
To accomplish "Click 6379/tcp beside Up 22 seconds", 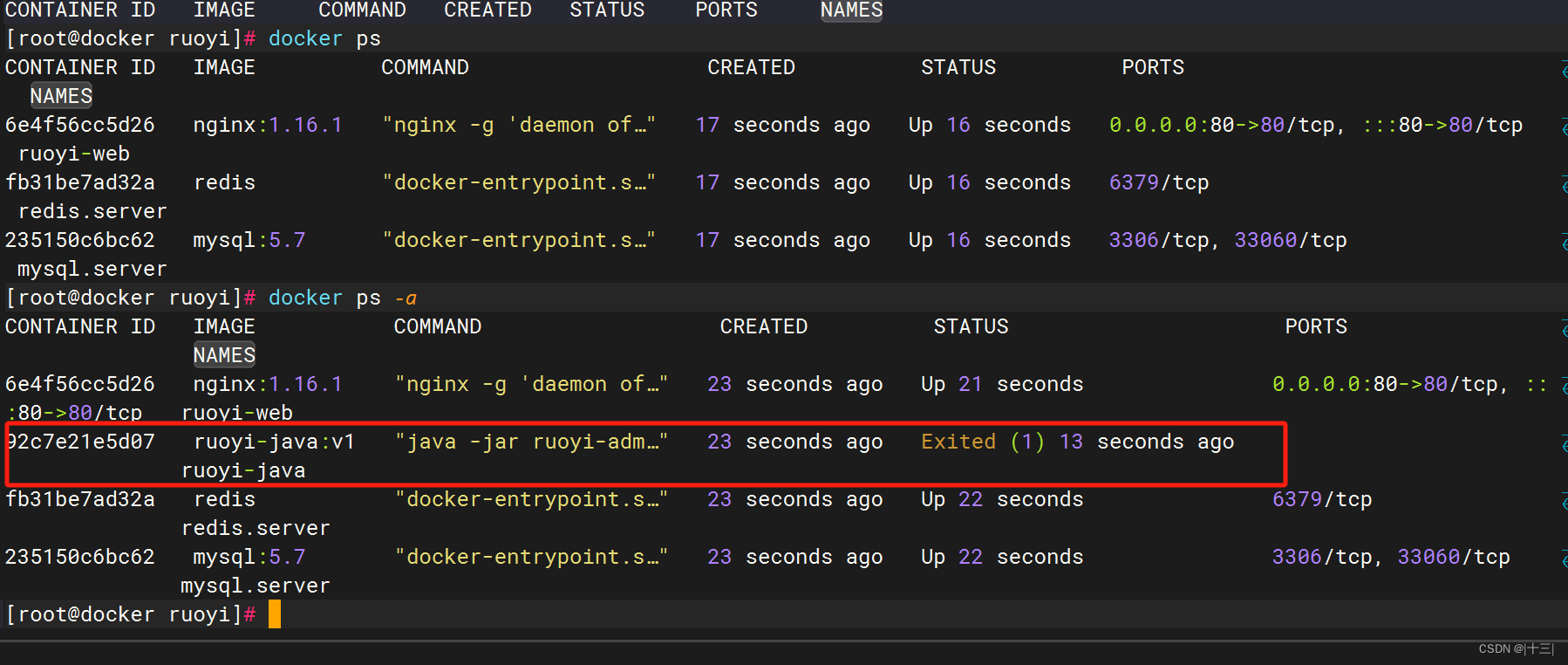I will (1322, 499).
